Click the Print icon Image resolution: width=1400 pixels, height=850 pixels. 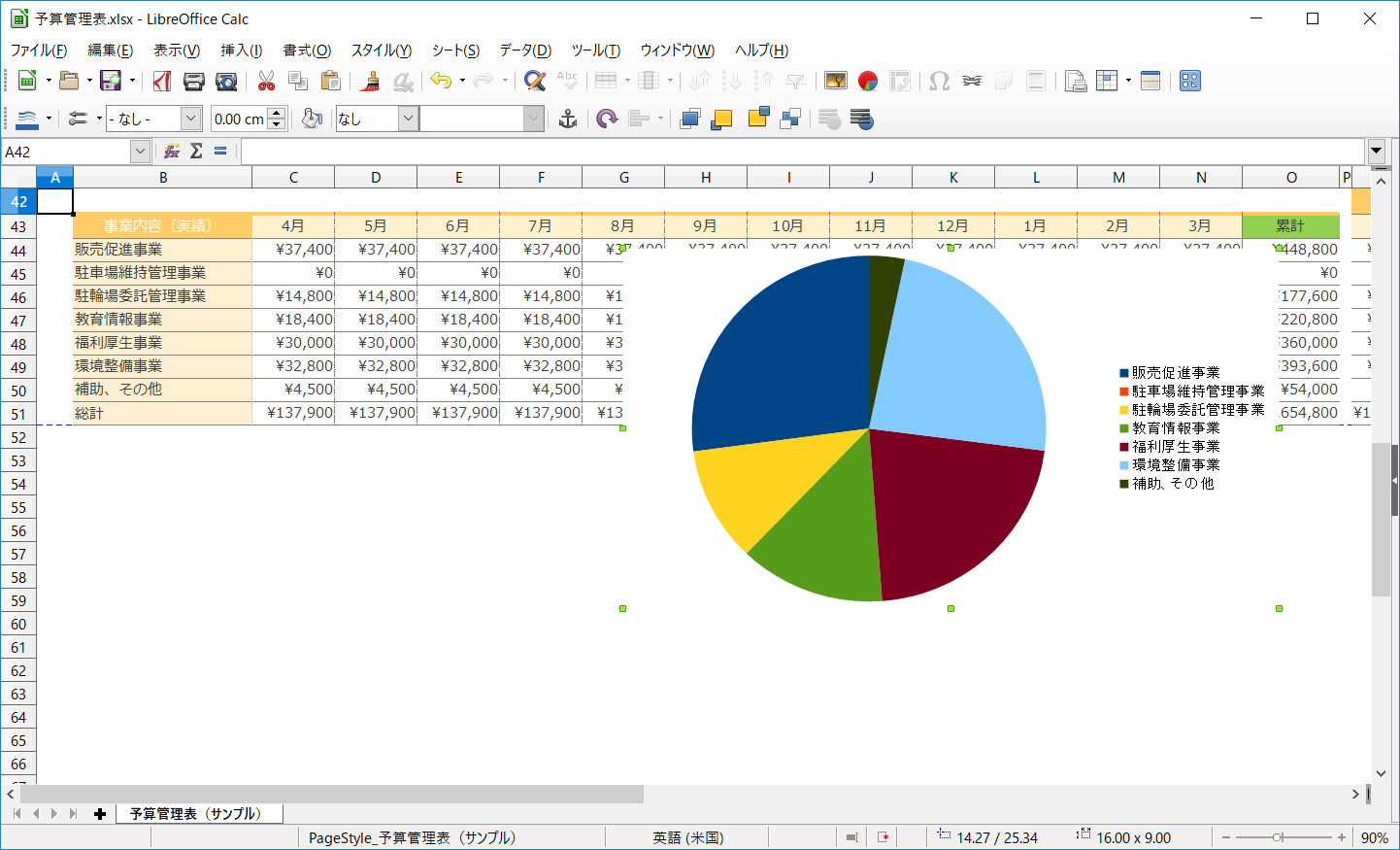coord(194,81)
